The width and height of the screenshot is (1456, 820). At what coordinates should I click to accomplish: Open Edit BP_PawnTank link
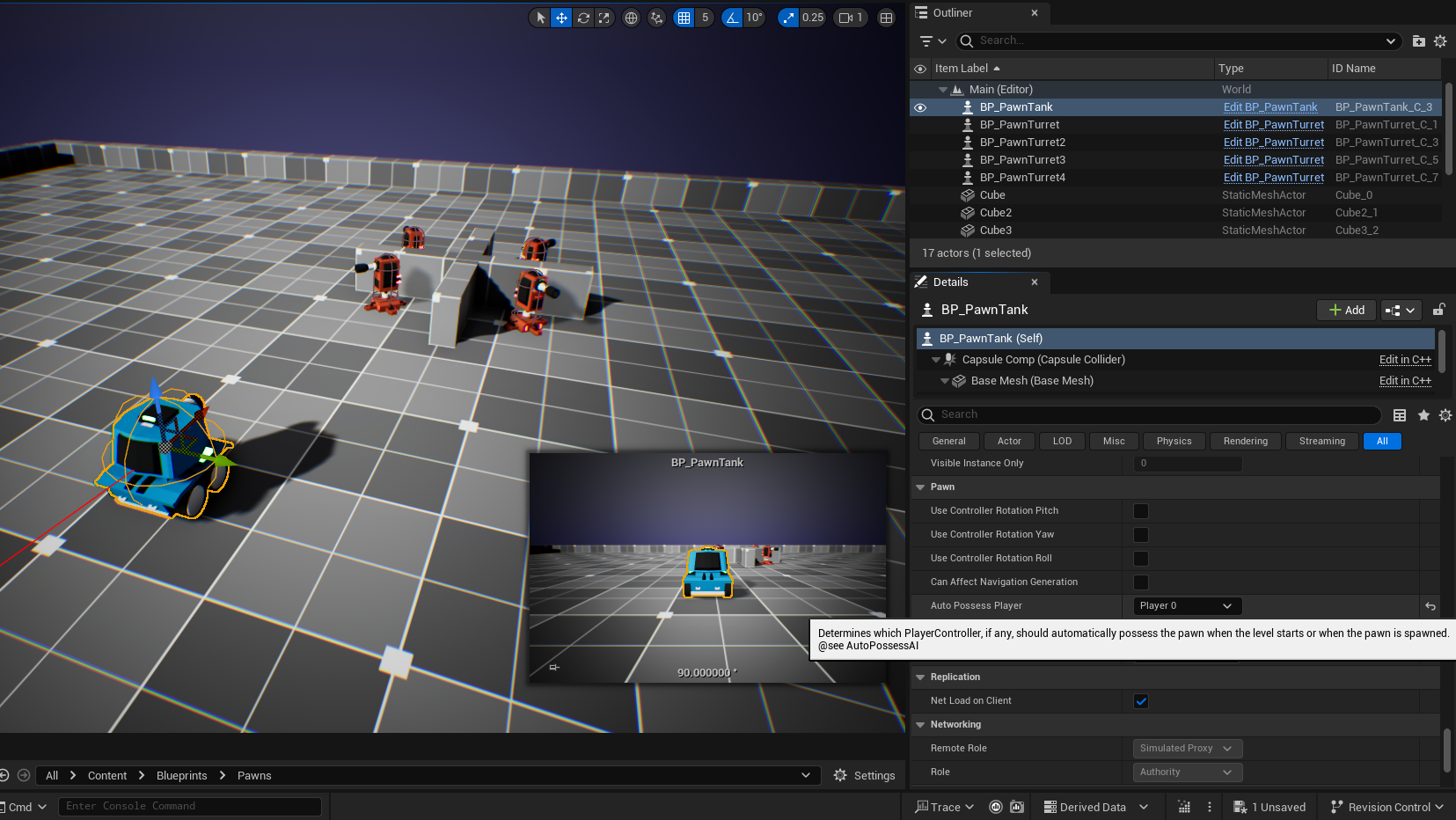tap(1270, 107)
